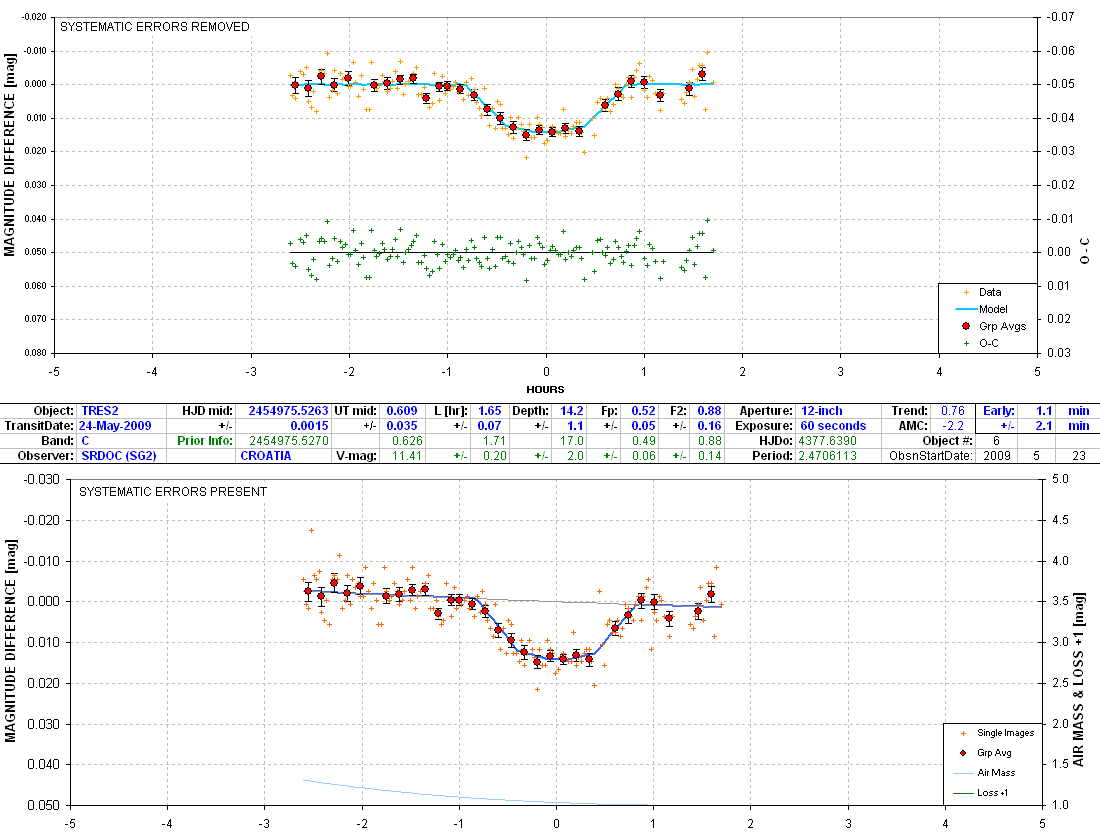Select the F2 value 0.88 in blue
The image size is (1100, 835).
pyautogui.click(x=709, y=411)
